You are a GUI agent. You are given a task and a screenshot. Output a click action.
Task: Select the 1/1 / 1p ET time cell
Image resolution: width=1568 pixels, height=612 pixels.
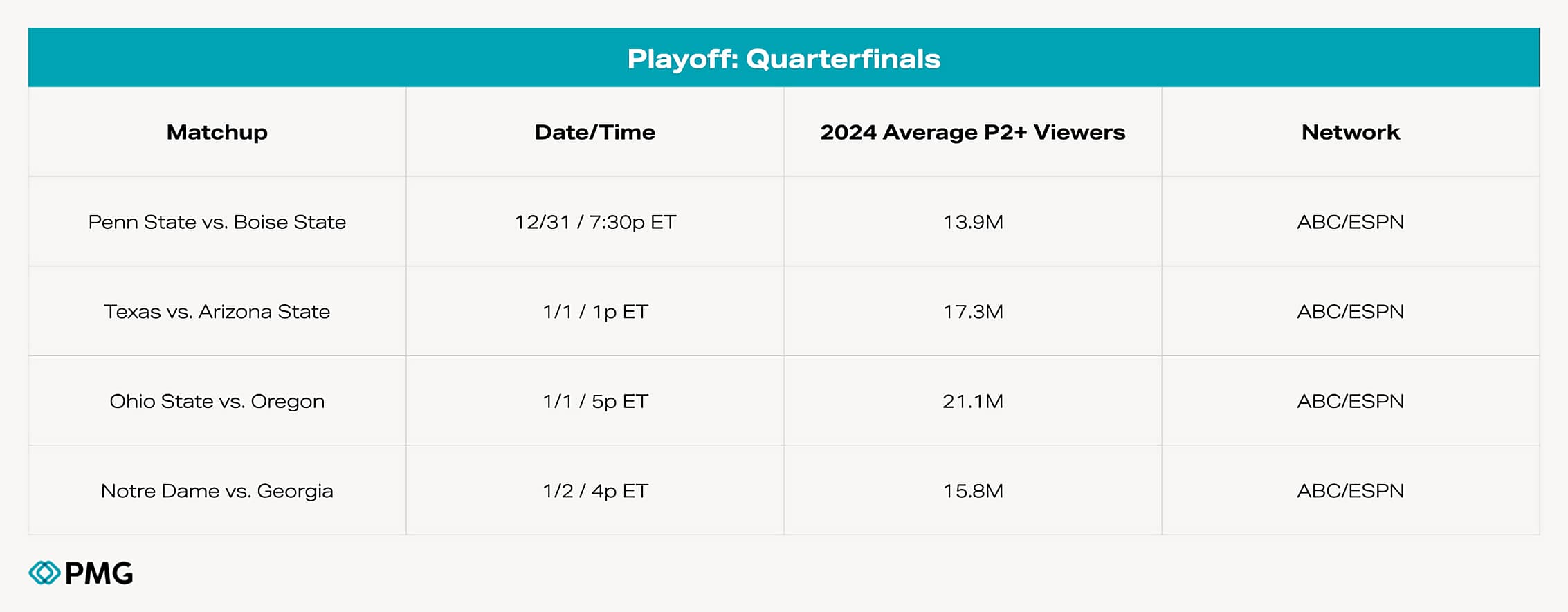(x=594, y=312)
